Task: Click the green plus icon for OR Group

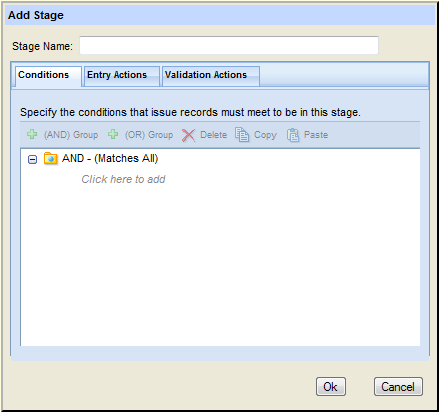Action: 113,134
